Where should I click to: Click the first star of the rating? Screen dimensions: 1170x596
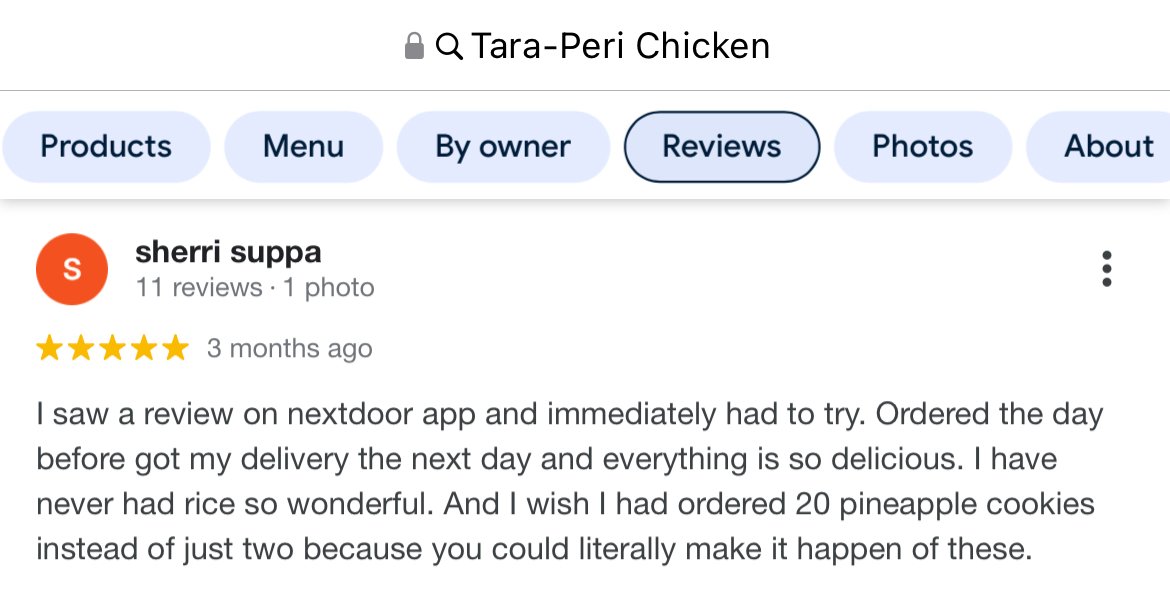[49, 348]
